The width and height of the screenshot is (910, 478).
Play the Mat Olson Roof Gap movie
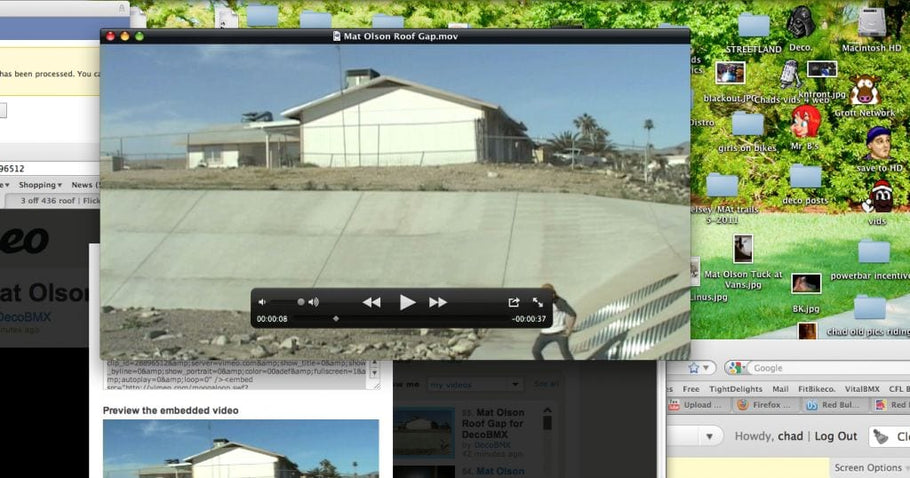pyautogui.click(x=407, y=302)
